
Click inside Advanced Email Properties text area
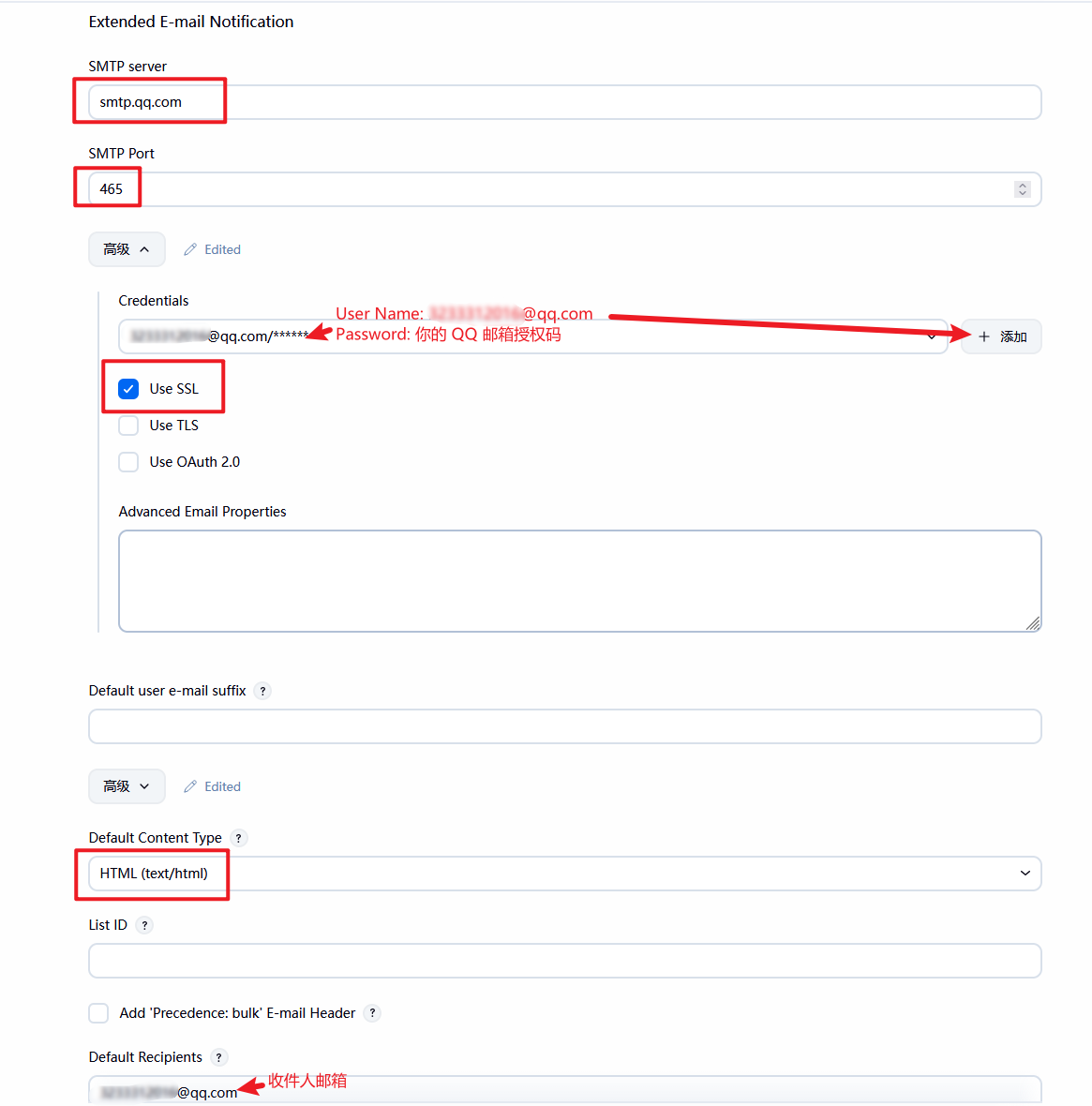click(580, 581)
